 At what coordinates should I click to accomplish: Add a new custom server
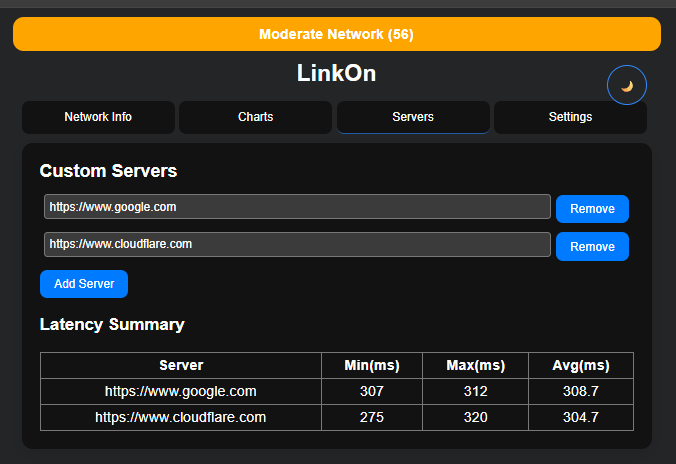[x=84, y=284]
